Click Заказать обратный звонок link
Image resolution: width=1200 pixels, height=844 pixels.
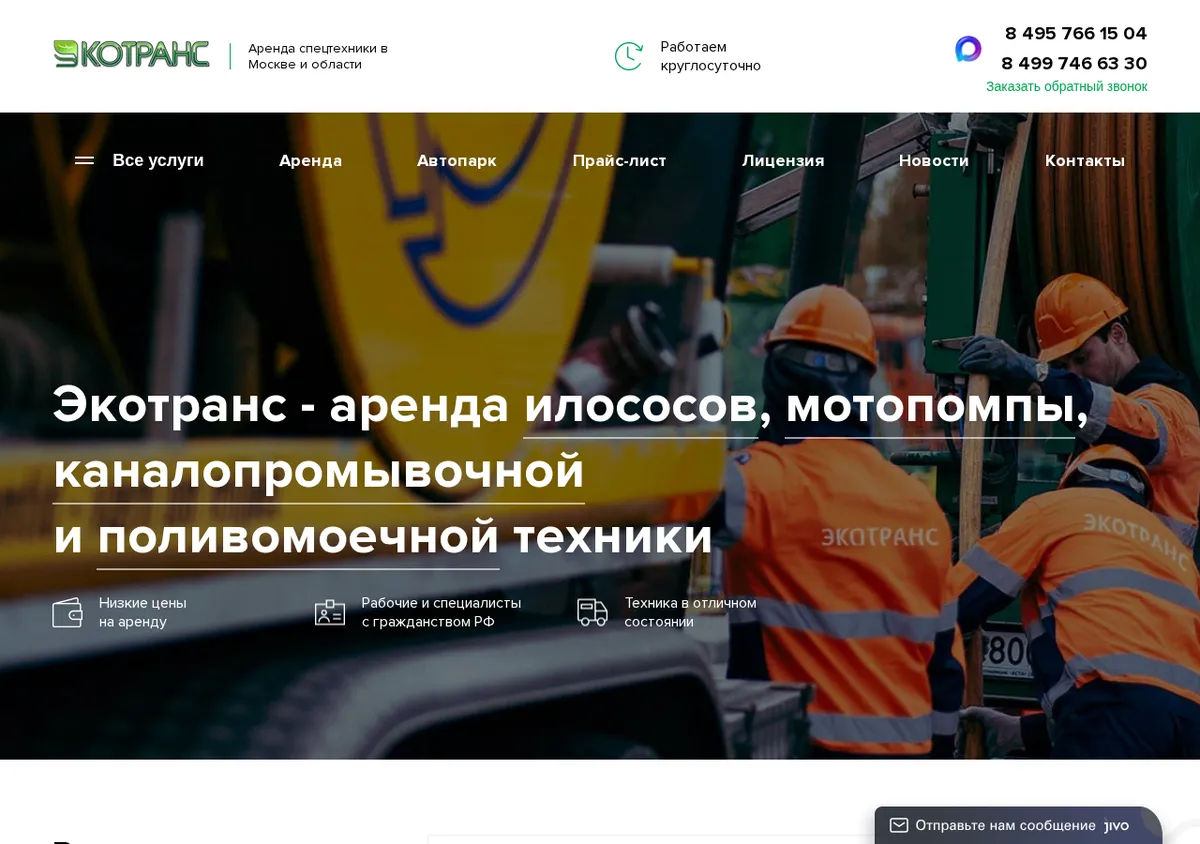coord(1067,87)
